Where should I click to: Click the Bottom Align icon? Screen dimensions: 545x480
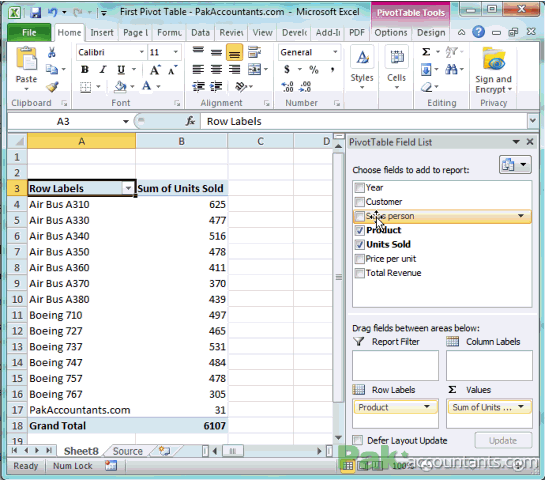tap(234, 53)
